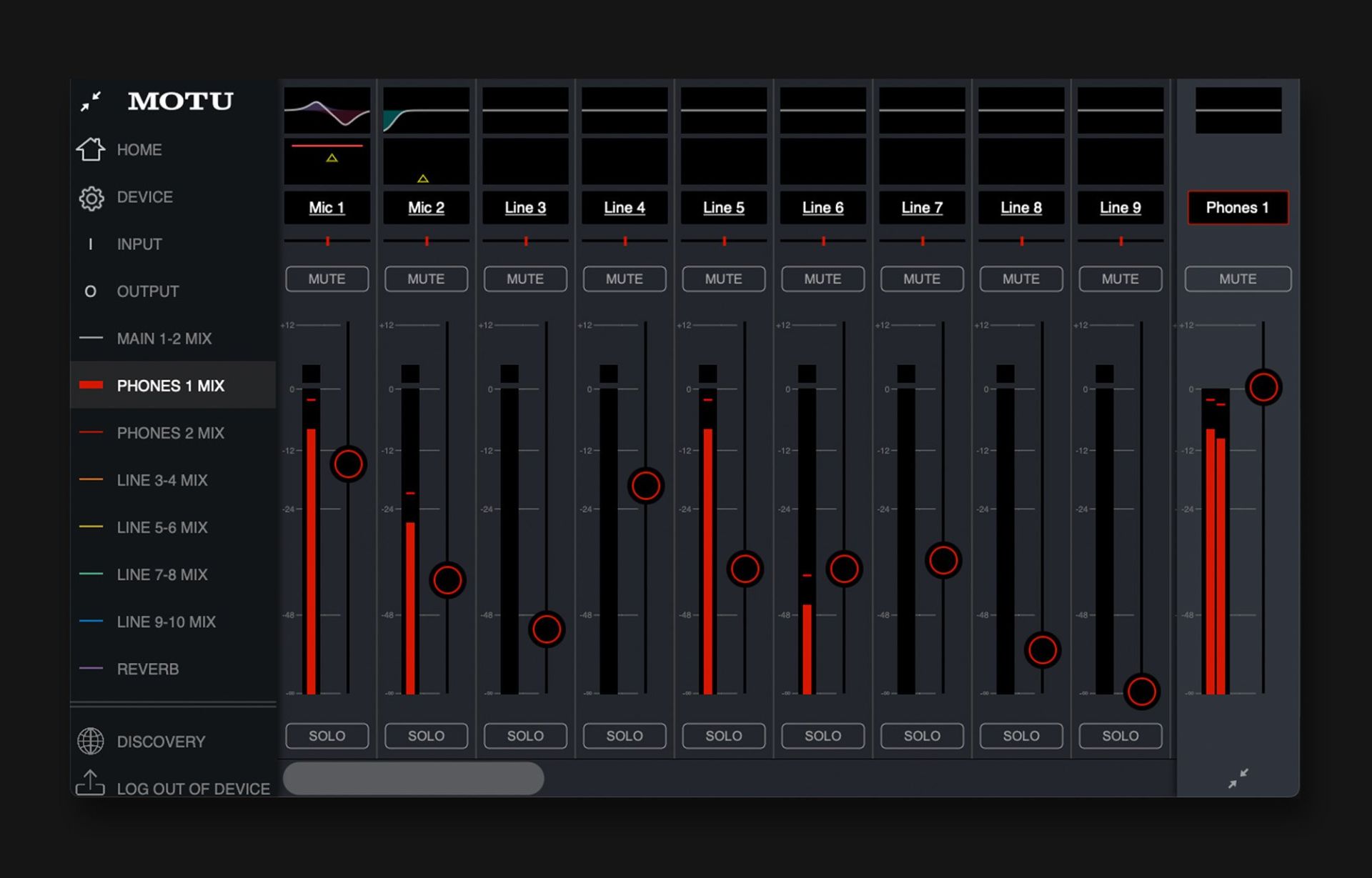Click the Discovery globe icon

click(91, 741)
